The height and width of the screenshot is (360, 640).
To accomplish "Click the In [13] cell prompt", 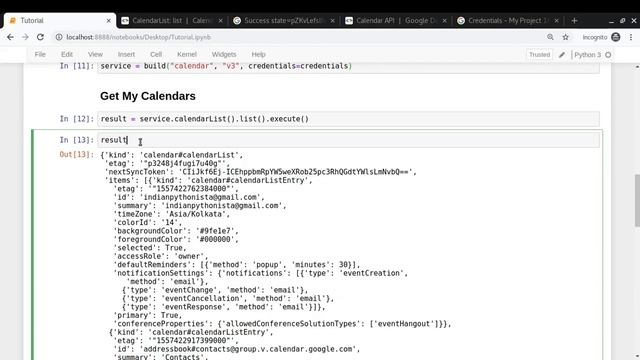I will pos(76,140).
